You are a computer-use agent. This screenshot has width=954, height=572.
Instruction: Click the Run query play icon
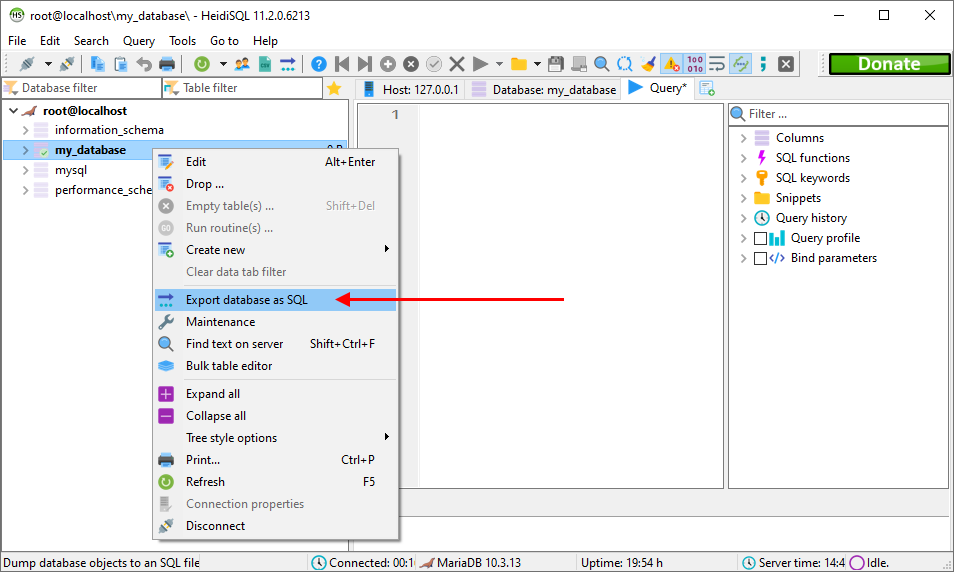point(481,64)
